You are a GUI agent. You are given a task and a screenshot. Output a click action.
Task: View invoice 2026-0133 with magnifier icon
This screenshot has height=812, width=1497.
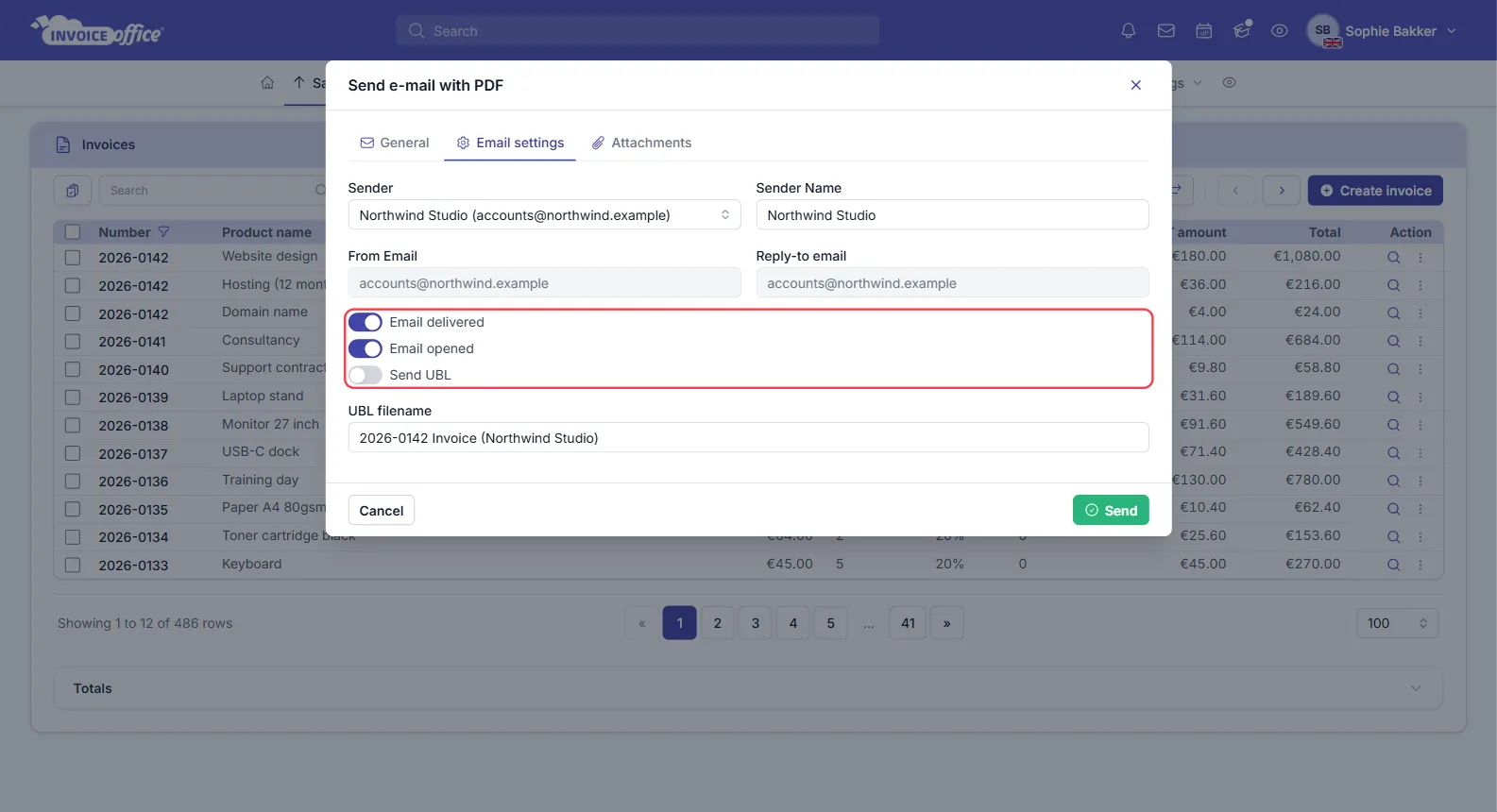tap(1393, 565)
